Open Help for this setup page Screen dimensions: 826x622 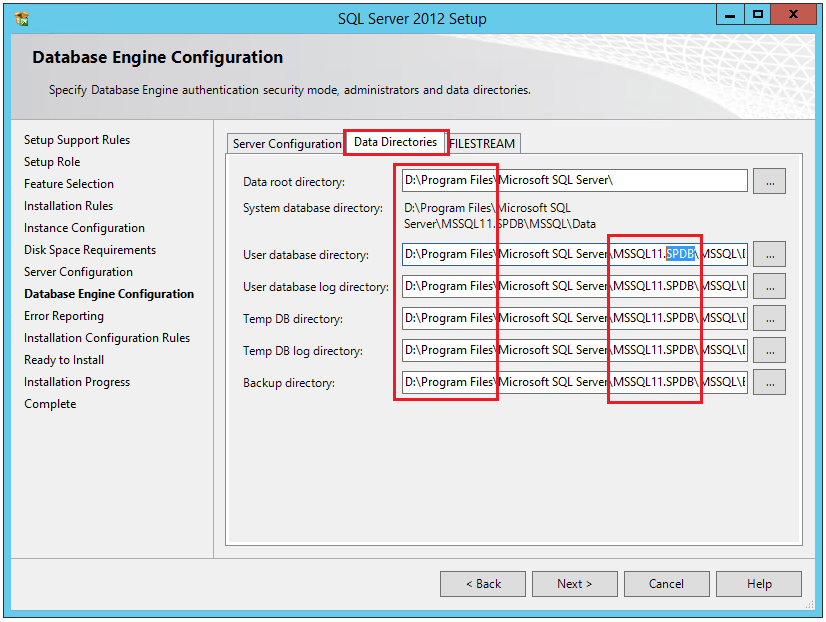(759, 584)
